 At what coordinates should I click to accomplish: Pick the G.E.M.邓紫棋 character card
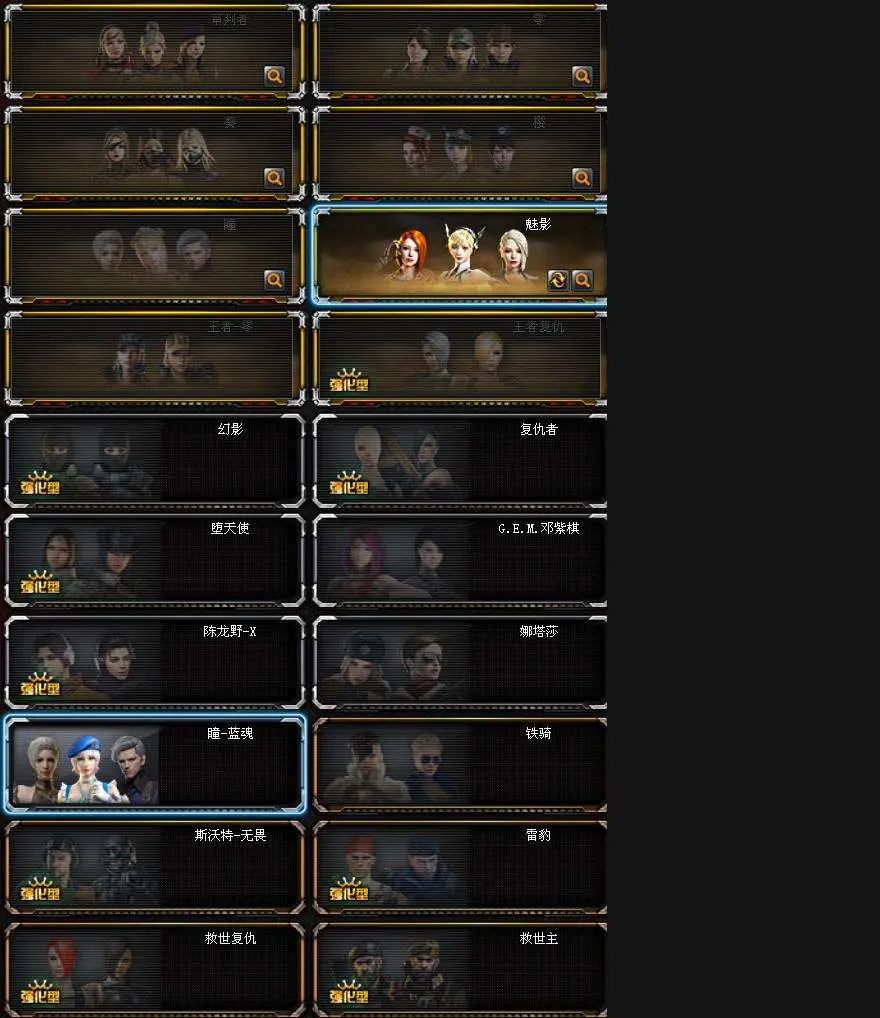point(460,561)
